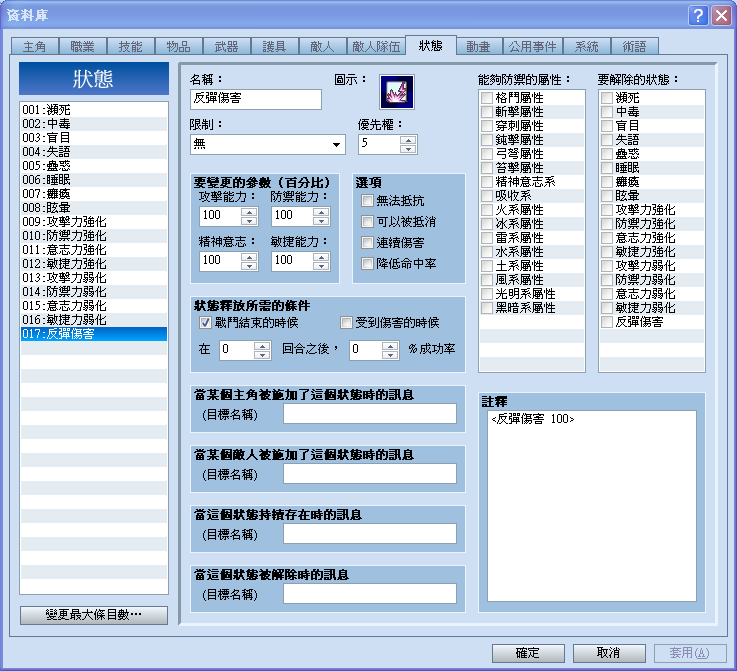Check 雷系屬性 element box
Image resolution: width=737 pixels, height=671 pixels.
point(487,238)
